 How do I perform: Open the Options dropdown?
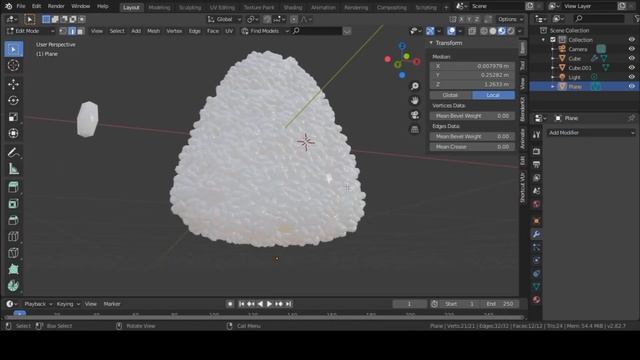pos(510,19)
